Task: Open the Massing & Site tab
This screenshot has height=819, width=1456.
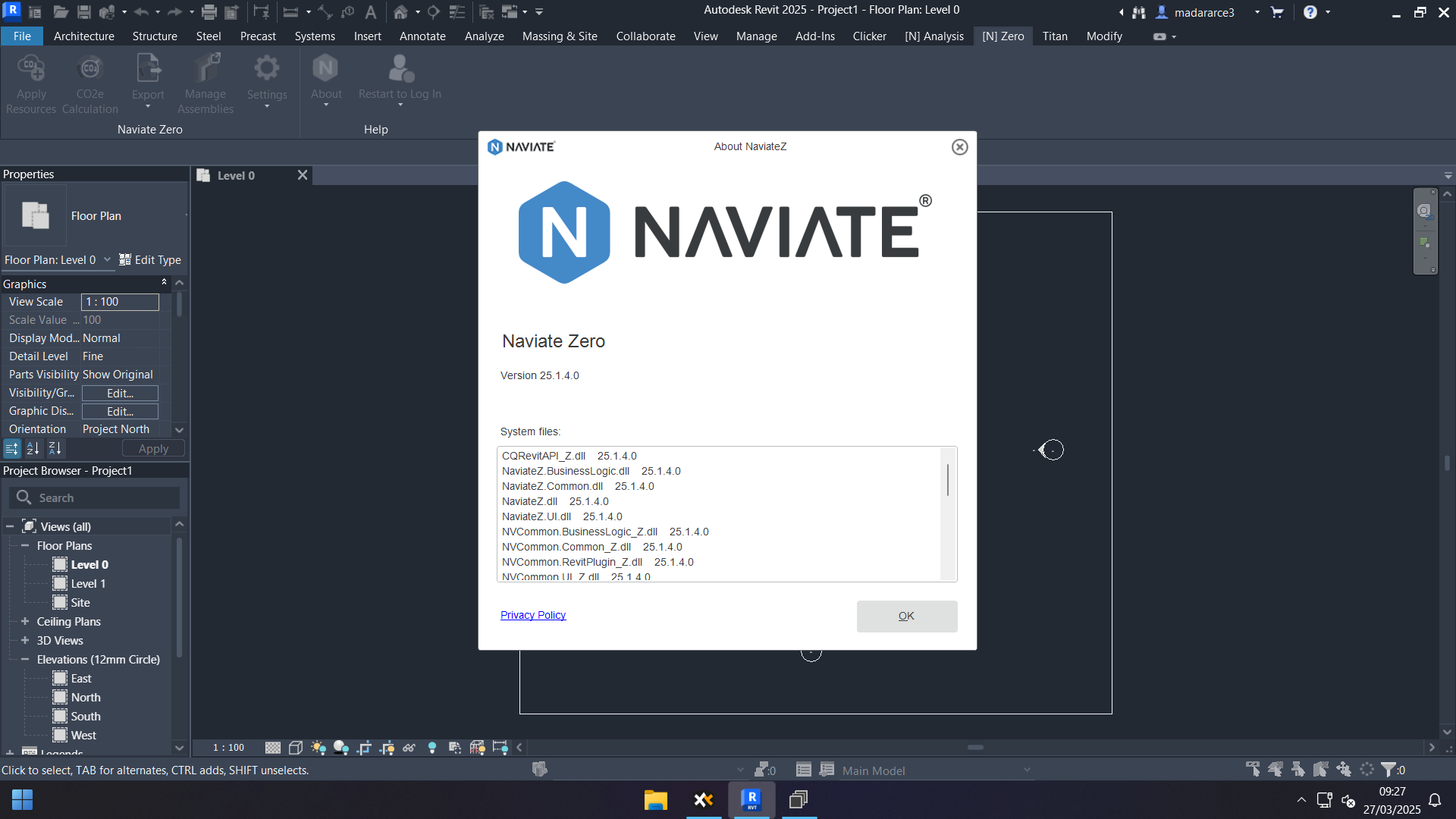Action: 560,36
